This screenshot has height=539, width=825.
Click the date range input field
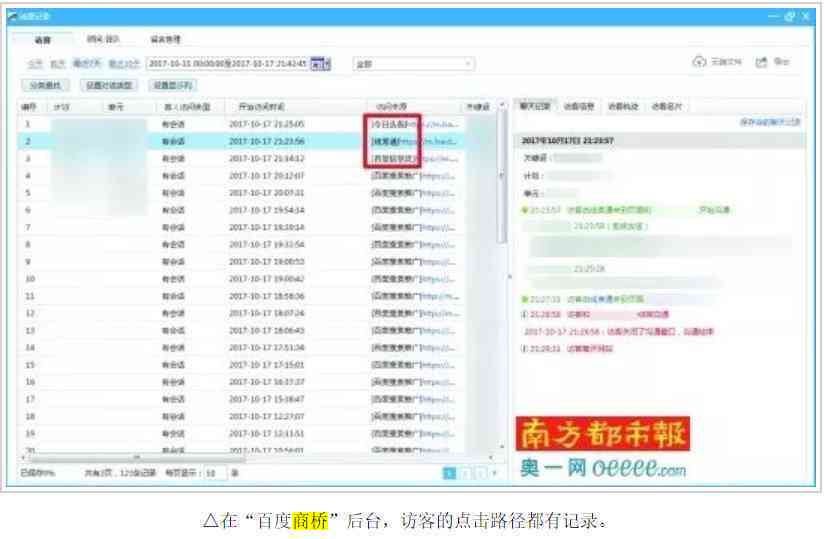[x=228, y=64]
